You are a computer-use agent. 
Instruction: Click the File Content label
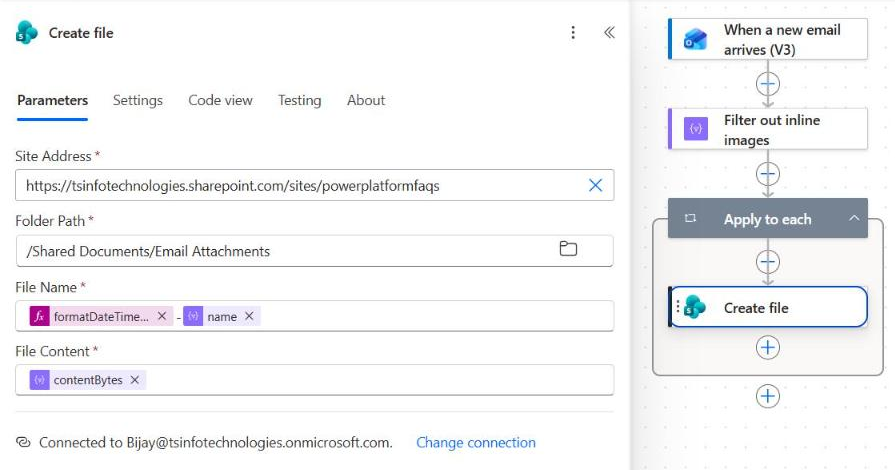[53, 351]
